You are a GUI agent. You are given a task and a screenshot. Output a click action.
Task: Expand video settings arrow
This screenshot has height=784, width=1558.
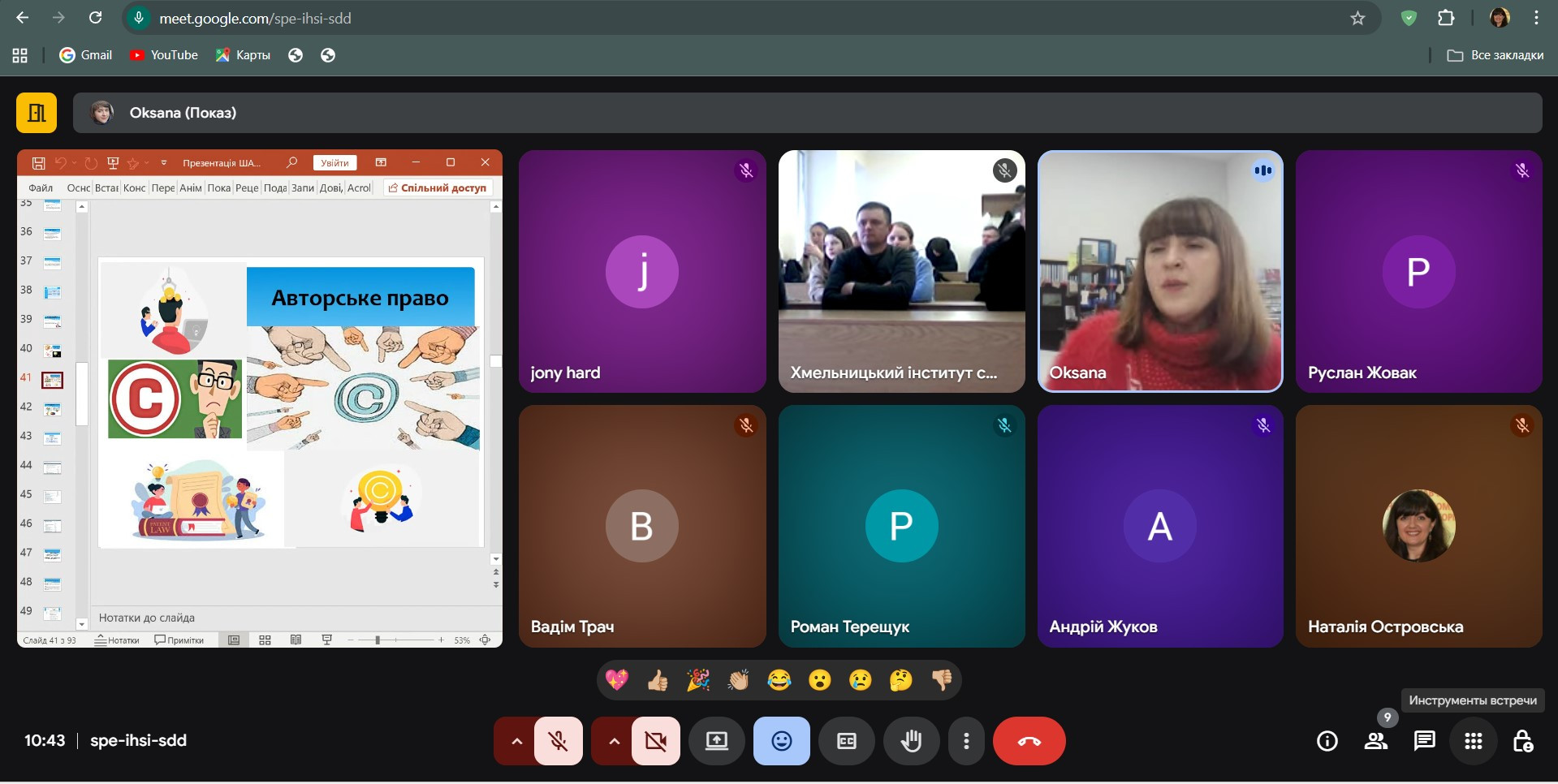(614, 741)
